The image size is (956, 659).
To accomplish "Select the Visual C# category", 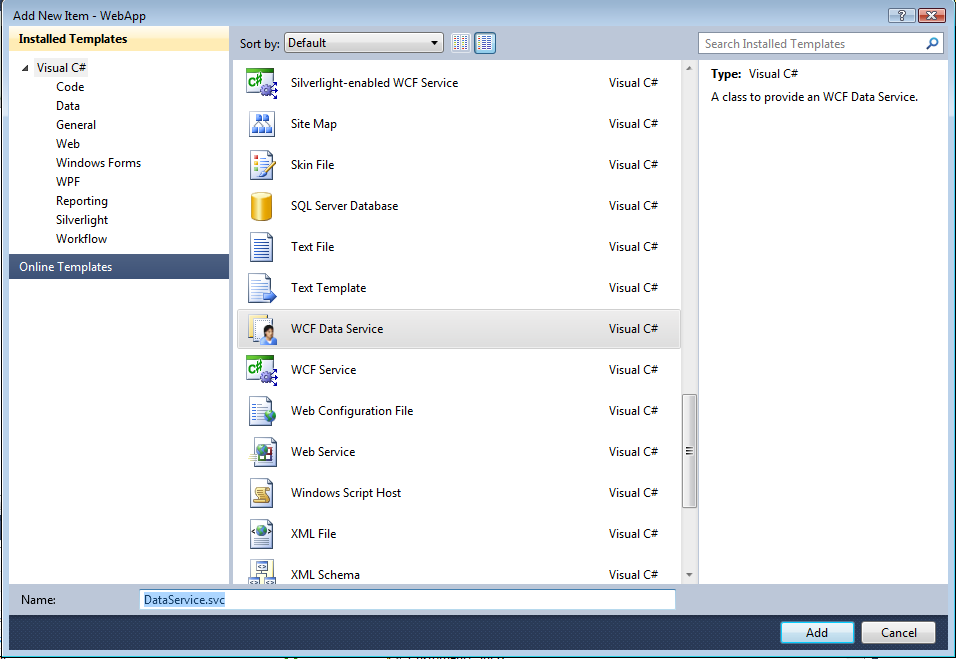I will coord(61,68).
